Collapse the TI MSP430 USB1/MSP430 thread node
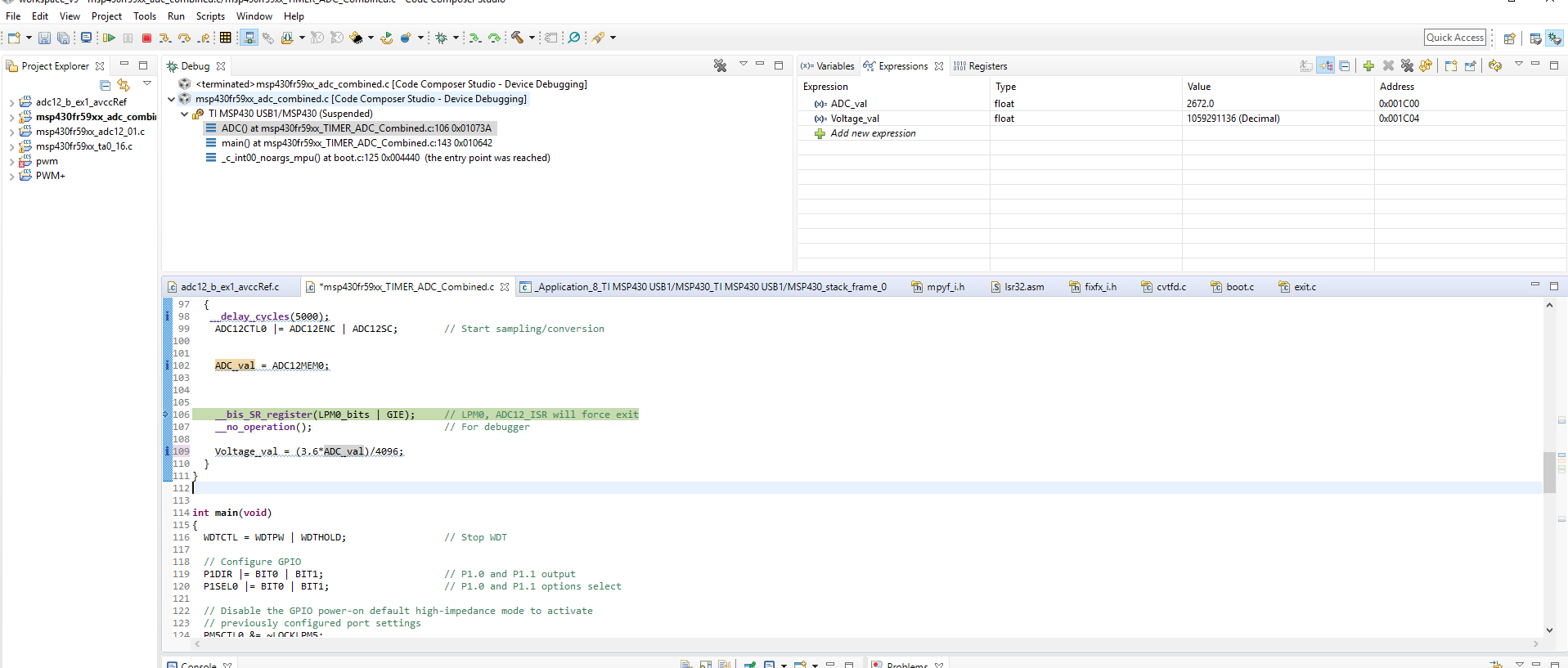Image resolution: width=1568 pixels, height=668 pixels. 185,114
